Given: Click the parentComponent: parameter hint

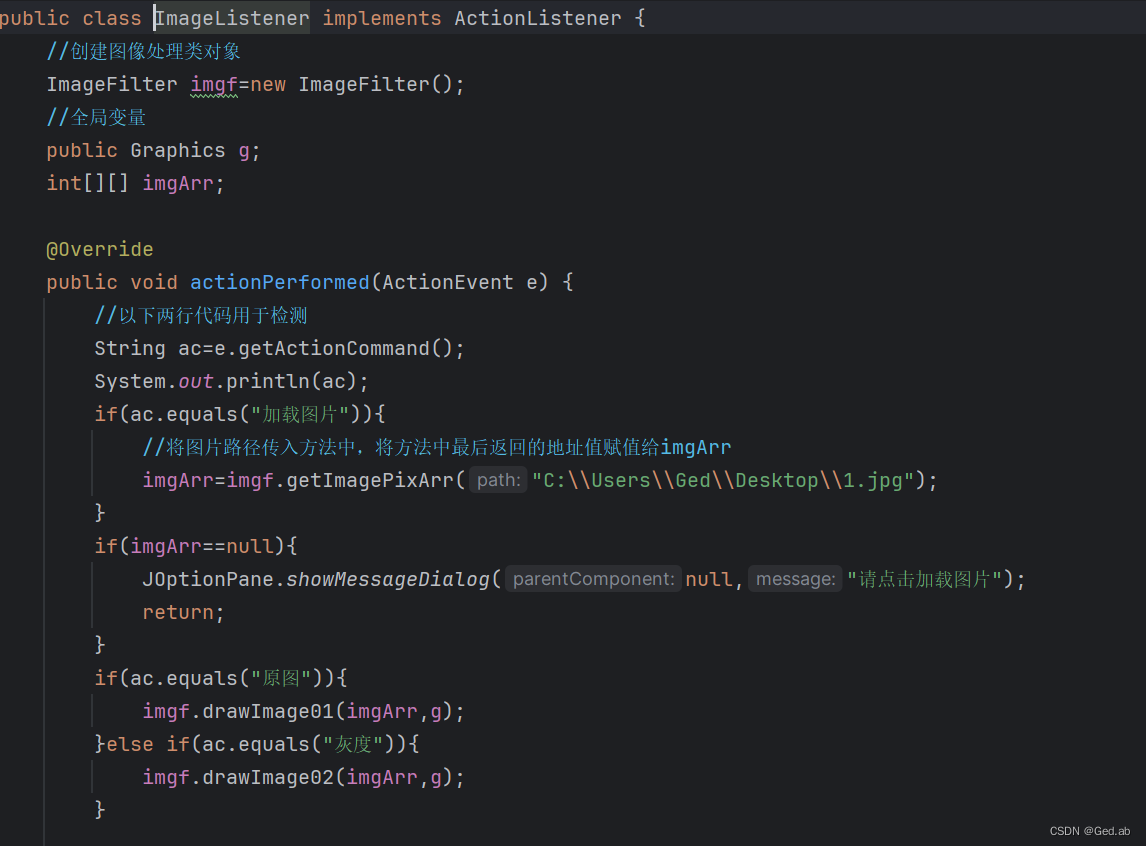Looking at the screenshot, I should pos(593,579).
